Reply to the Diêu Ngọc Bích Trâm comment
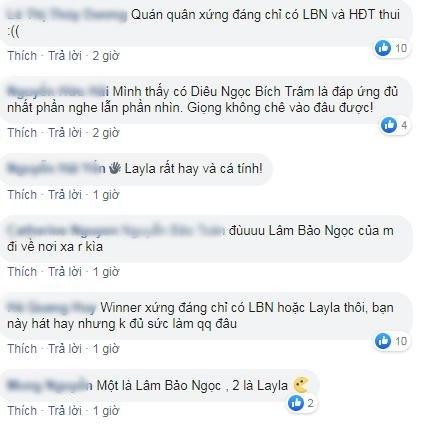 tap(65, 133)
